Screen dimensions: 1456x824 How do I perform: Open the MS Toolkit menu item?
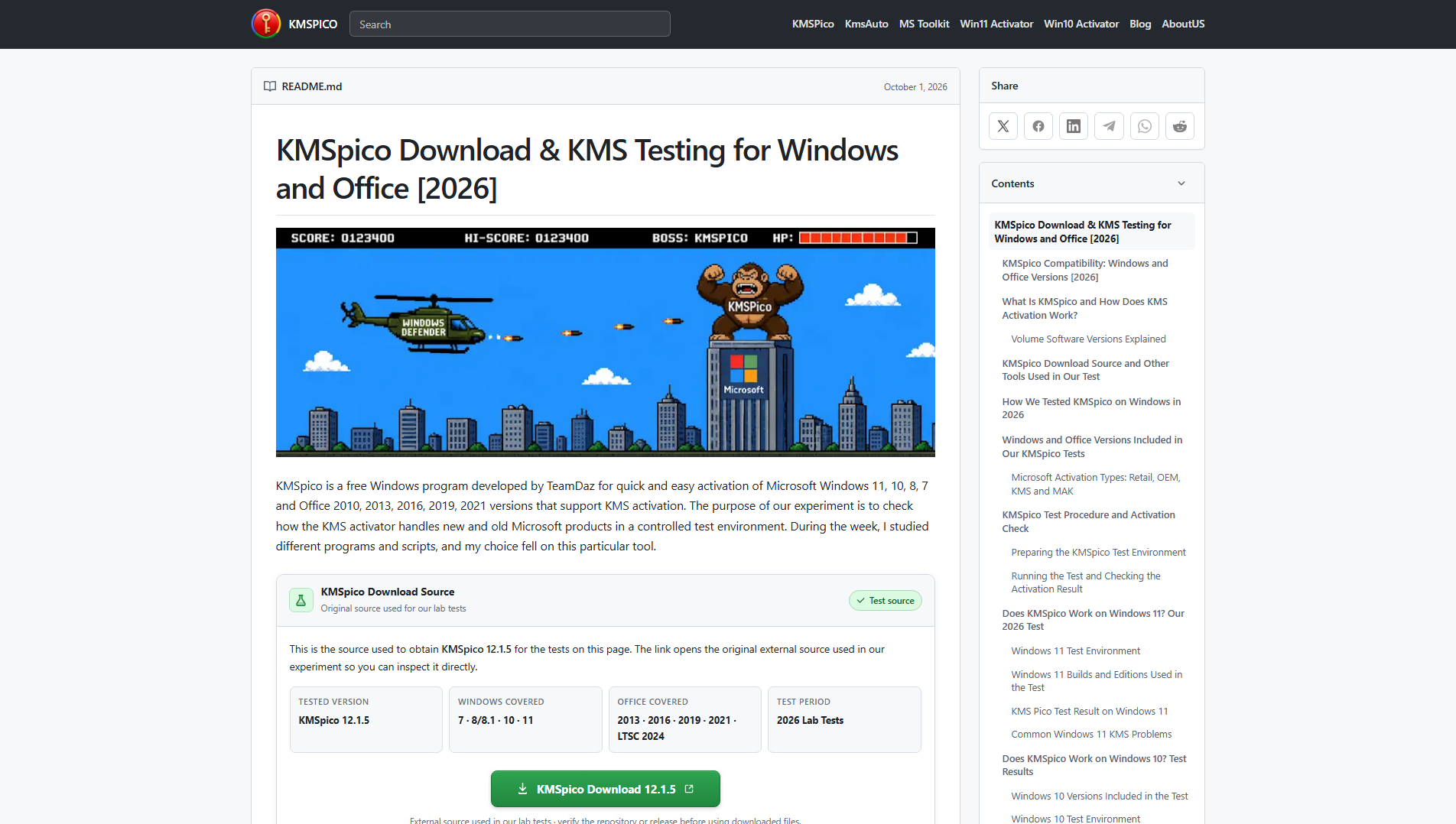point(924,24)
